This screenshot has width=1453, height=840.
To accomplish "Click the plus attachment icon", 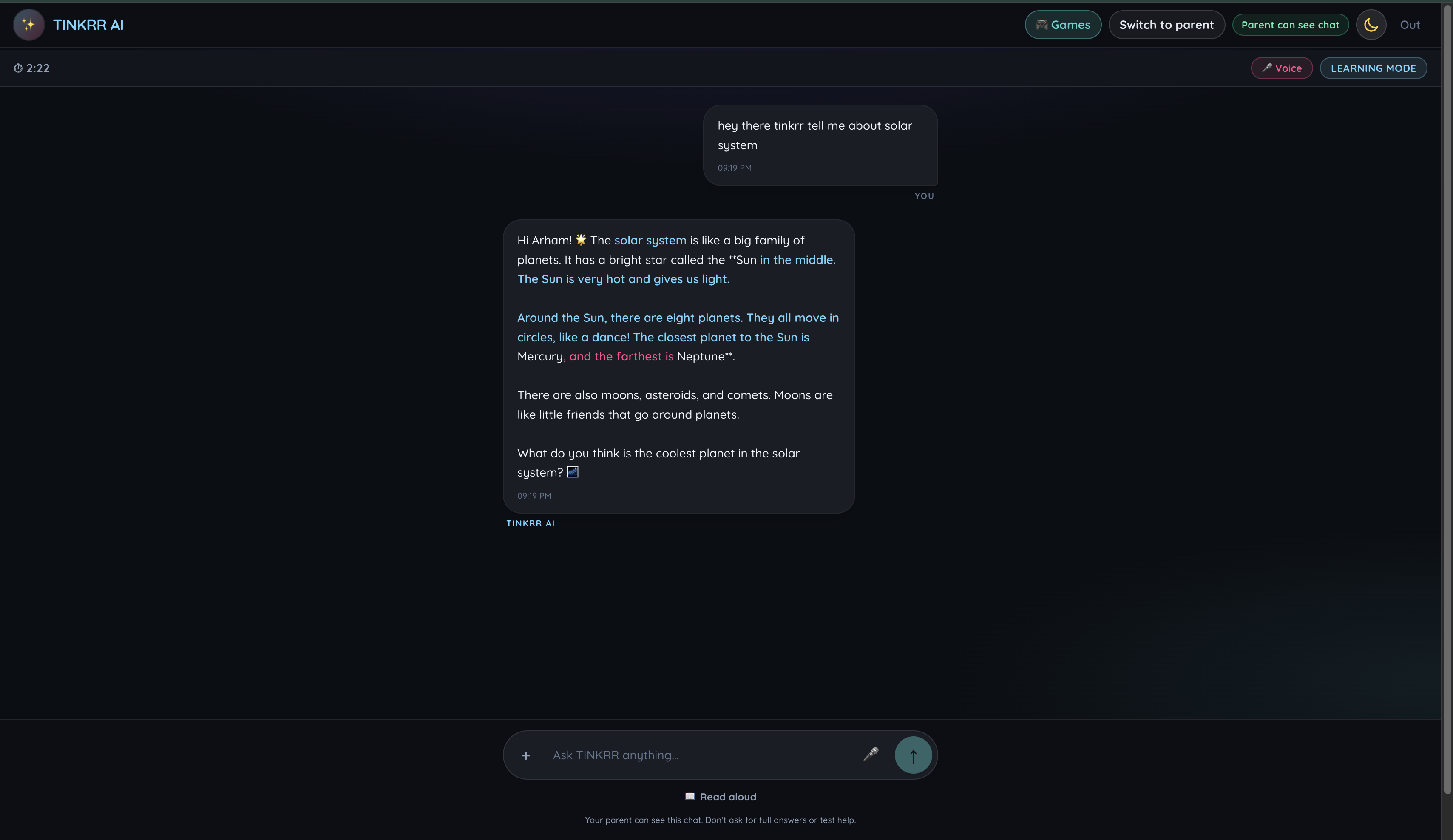I will pos(526,755).
